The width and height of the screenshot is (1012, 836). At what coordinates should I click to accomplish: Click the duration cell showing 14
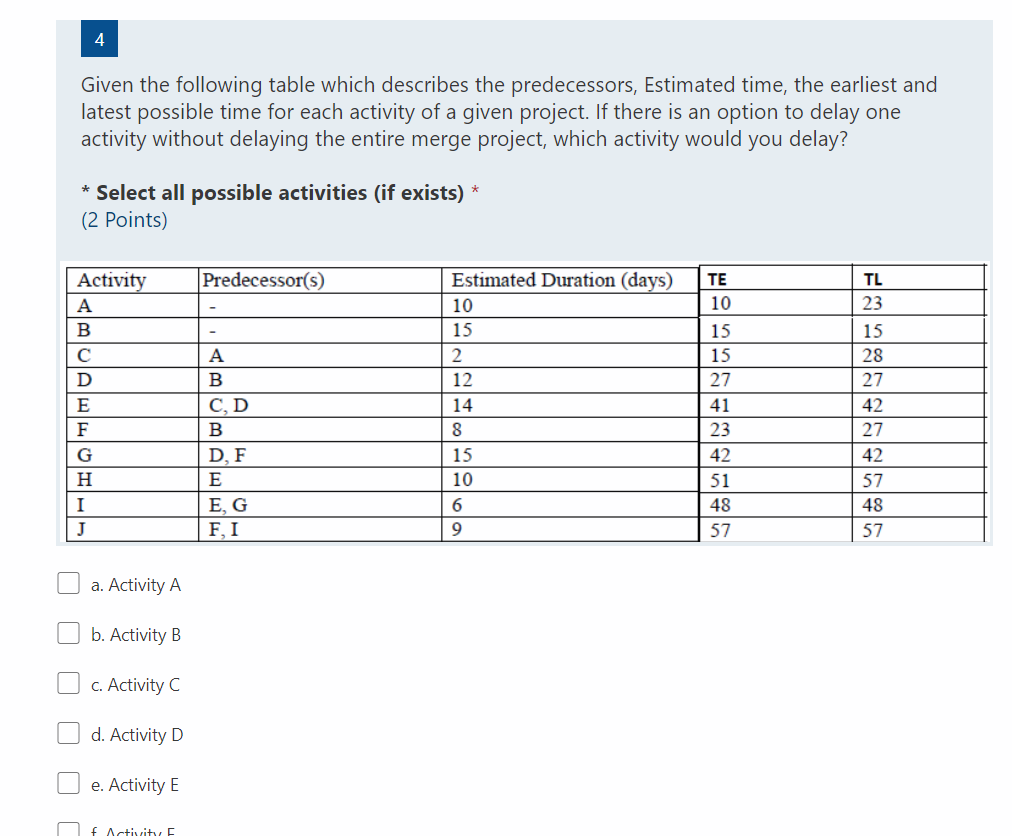point(460,405)
